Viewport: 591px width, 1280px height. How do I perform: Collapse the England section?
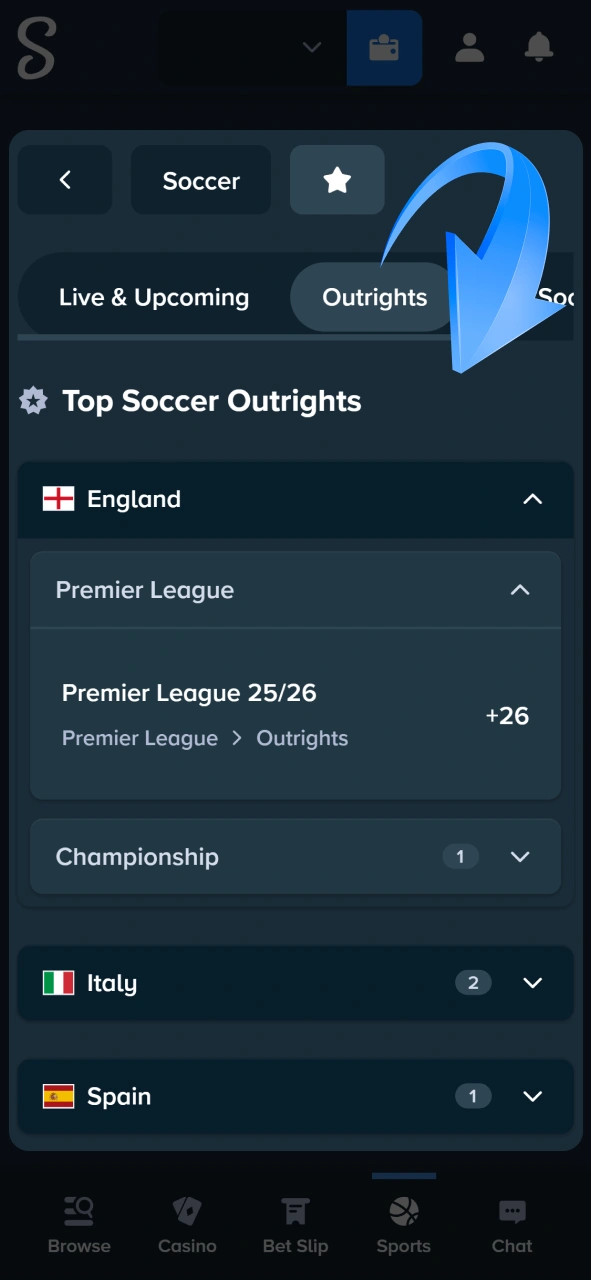[x=533, y=499]
